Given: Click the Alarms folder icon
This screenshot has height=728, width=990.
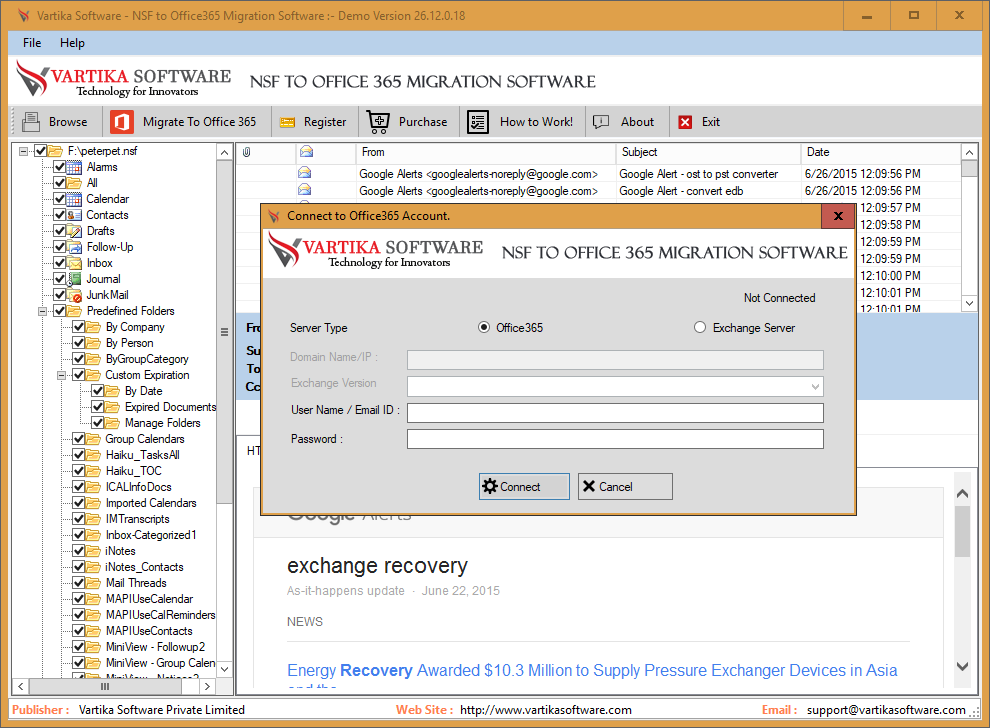Looking at the screenshot, I should click(75, 167).
